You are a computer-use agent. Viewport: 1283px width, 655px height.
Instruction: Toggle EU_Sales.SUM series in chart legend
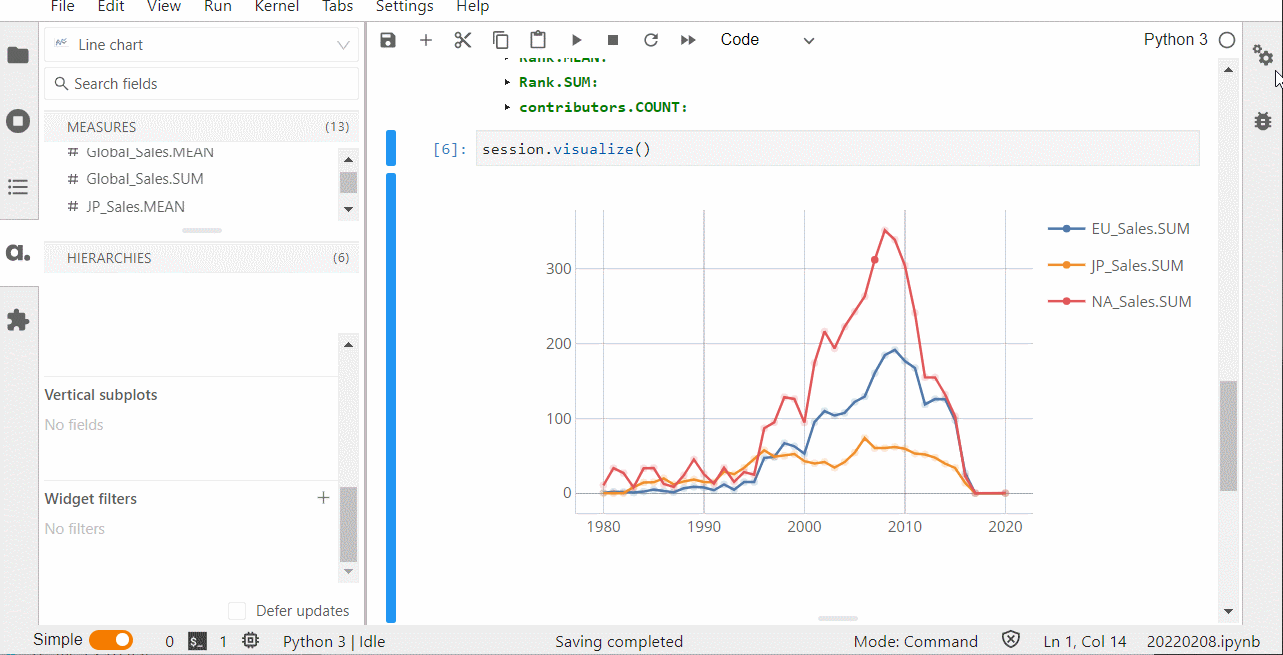click(1139, 229)
